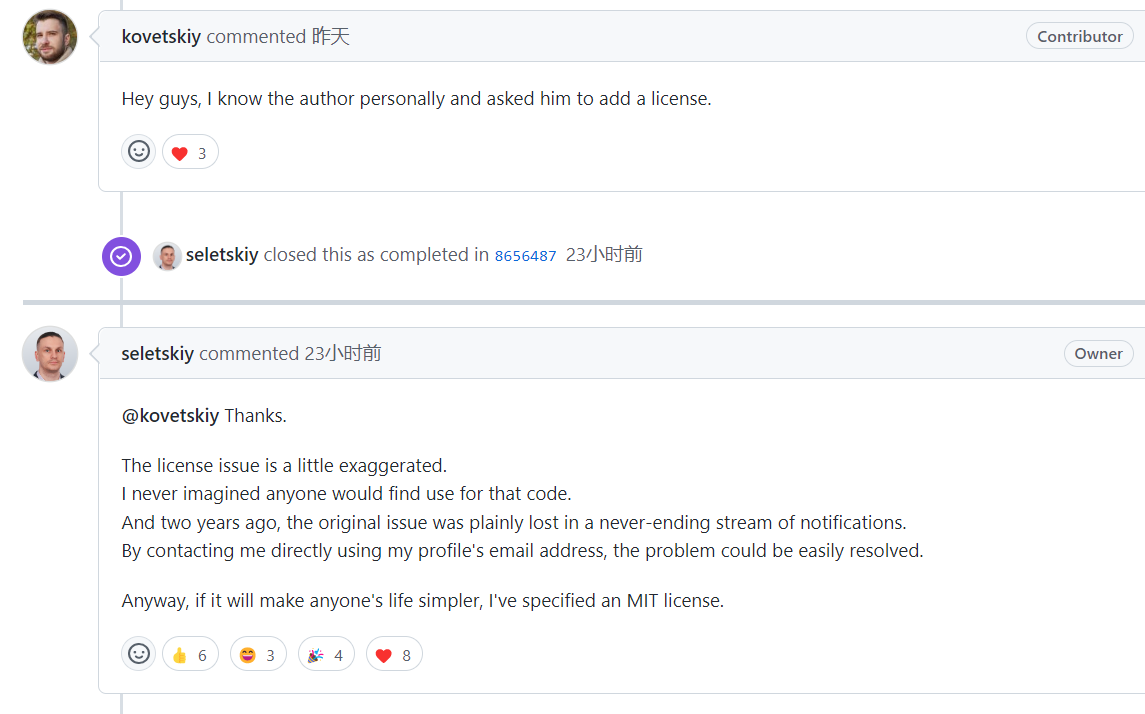Open seletskiy username in comment header

tap(158, 353)
